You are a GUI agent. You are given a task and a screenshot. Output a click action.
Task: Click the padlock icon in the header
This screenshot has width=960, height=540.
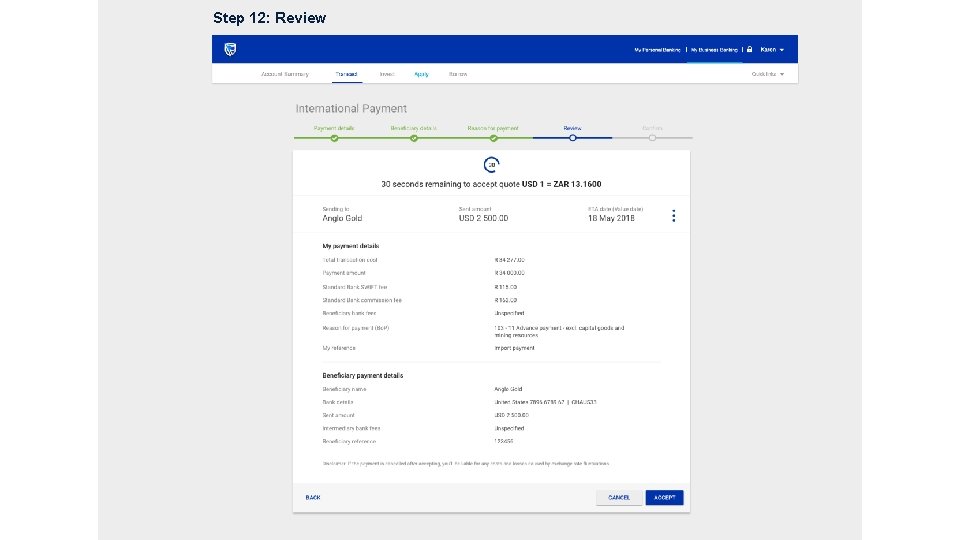click(x=749, y=50)
